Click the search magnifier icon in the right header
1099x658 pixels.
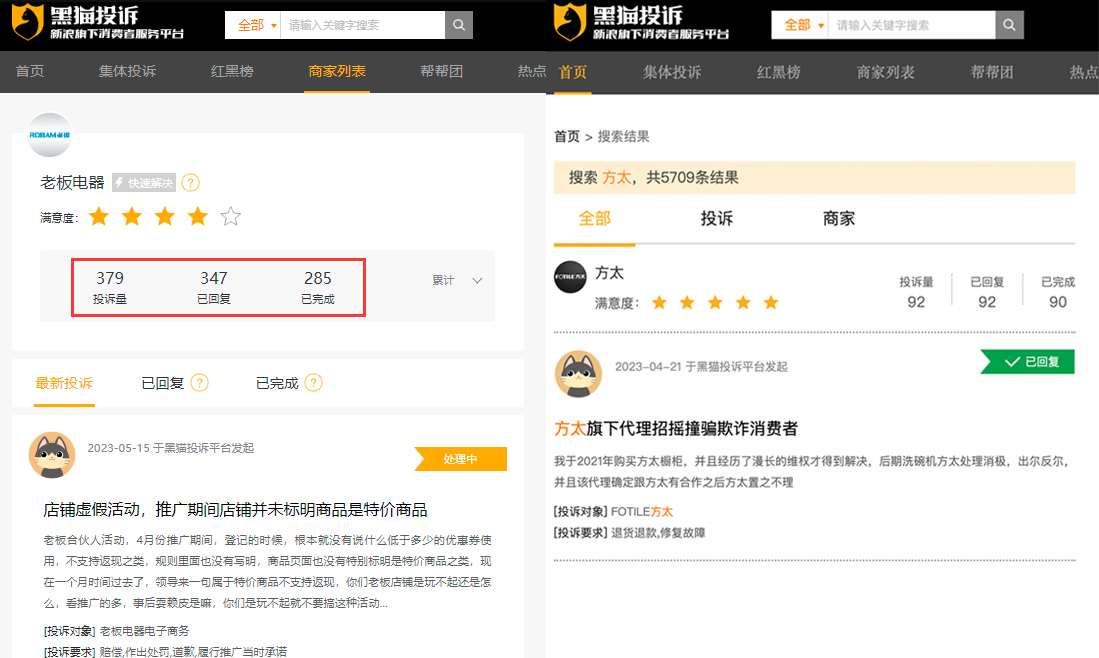tap(1009, 25)
